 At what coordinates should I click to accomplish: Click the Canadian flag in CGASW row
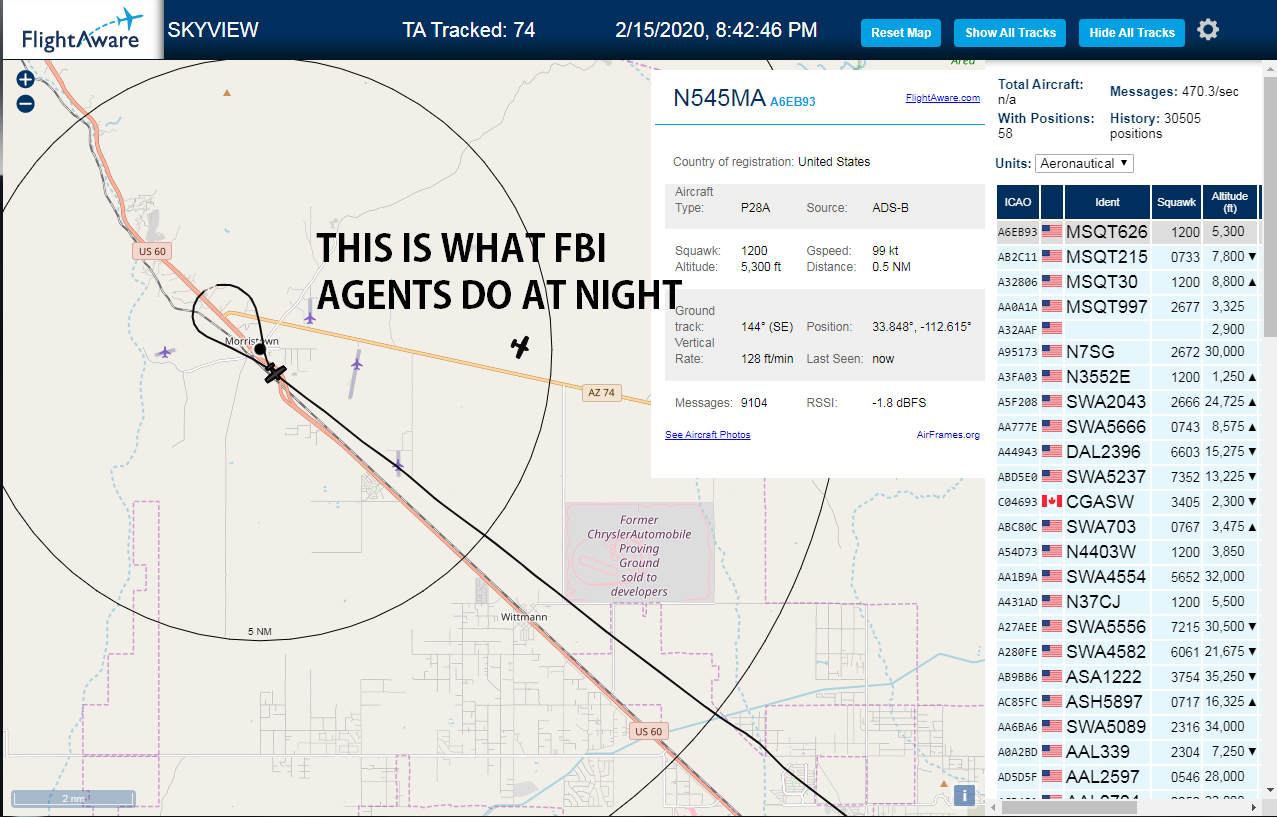pyautogui.click(x=1051, y=501)
